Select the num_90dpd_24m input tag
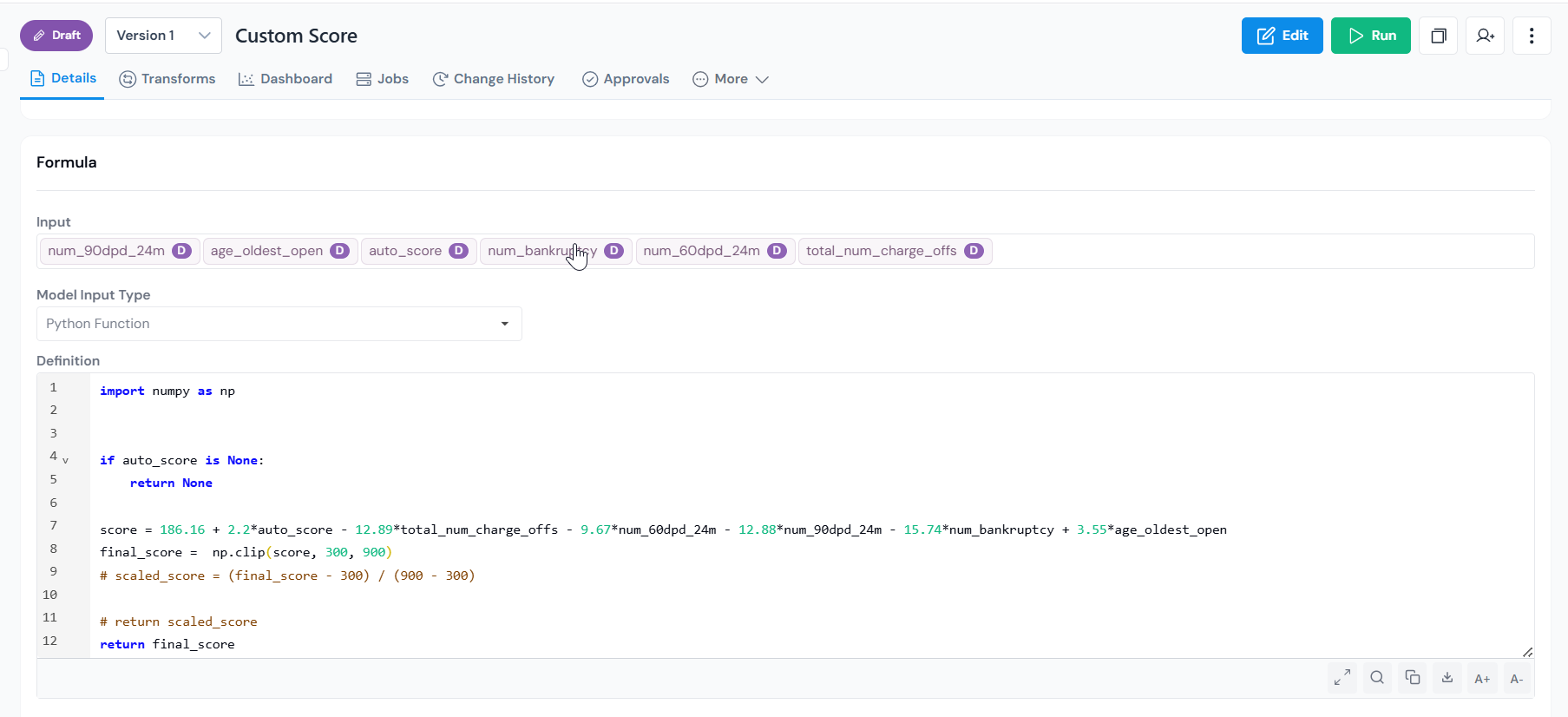 (119, 251)
